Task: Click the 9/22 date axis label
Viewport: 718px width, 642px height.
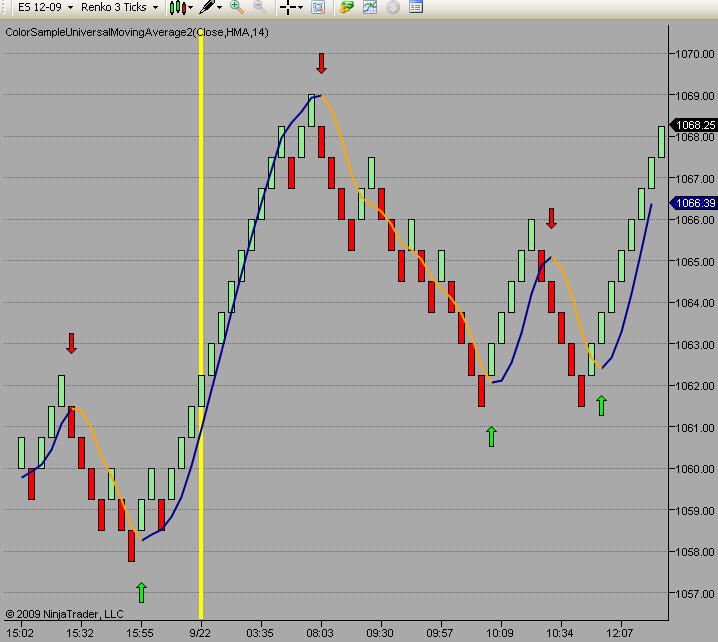Action: [x=200, y=633]
